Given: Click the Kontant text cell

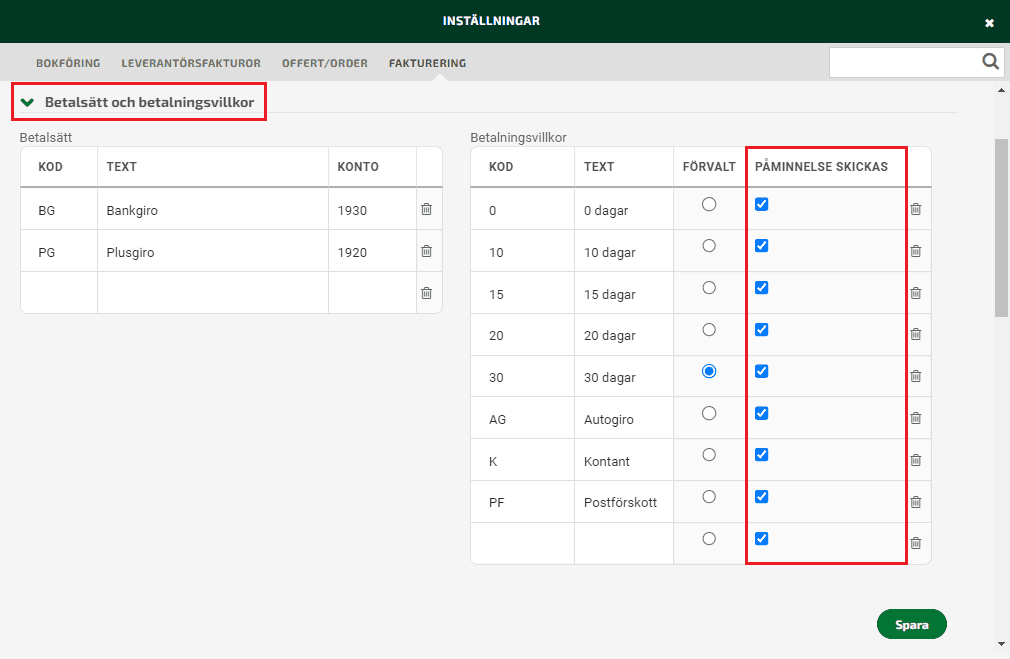Looking at the screenshot, I should 624,460.
